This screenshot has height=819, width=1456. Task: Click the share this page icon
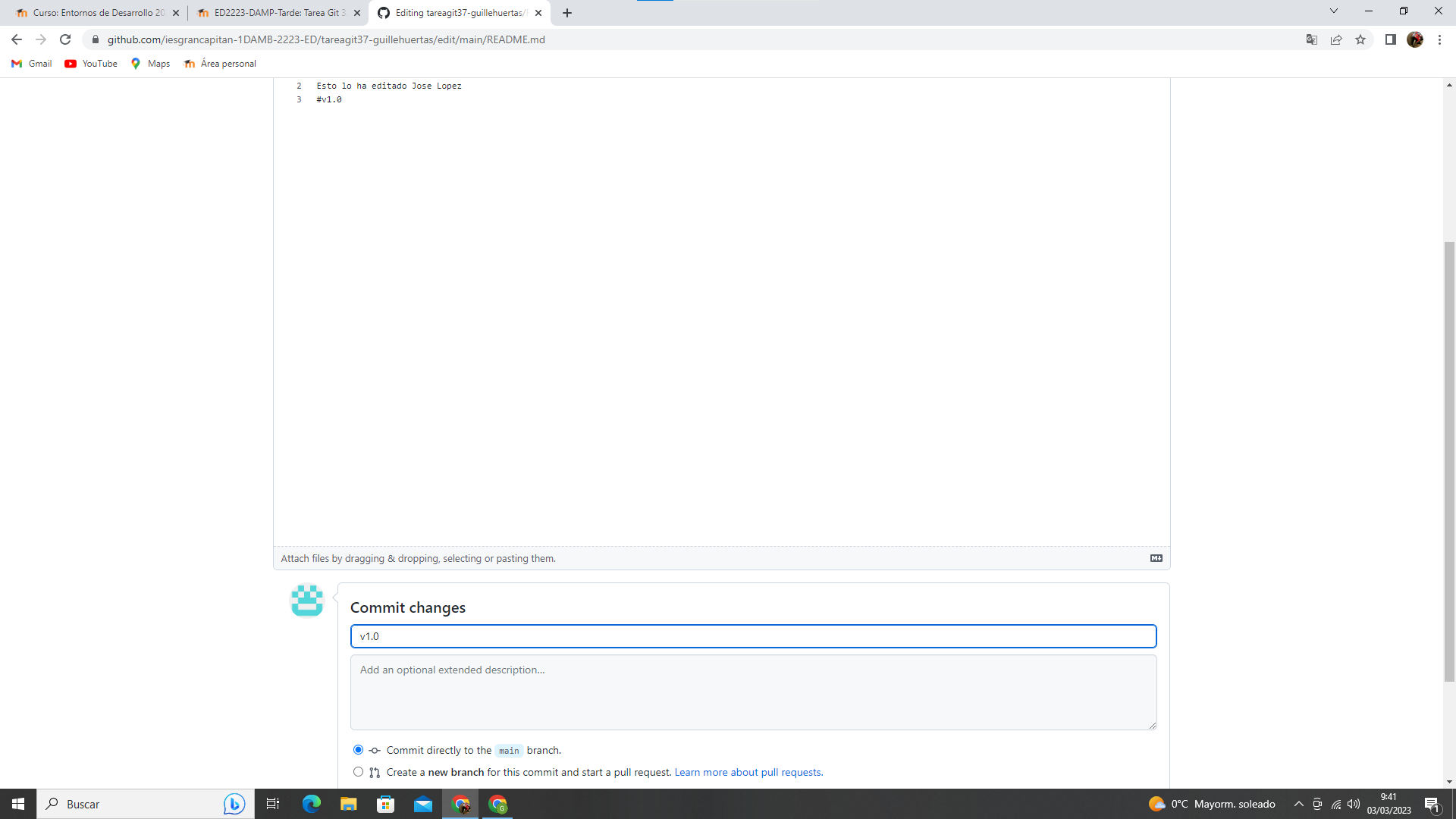(1336, 39)
